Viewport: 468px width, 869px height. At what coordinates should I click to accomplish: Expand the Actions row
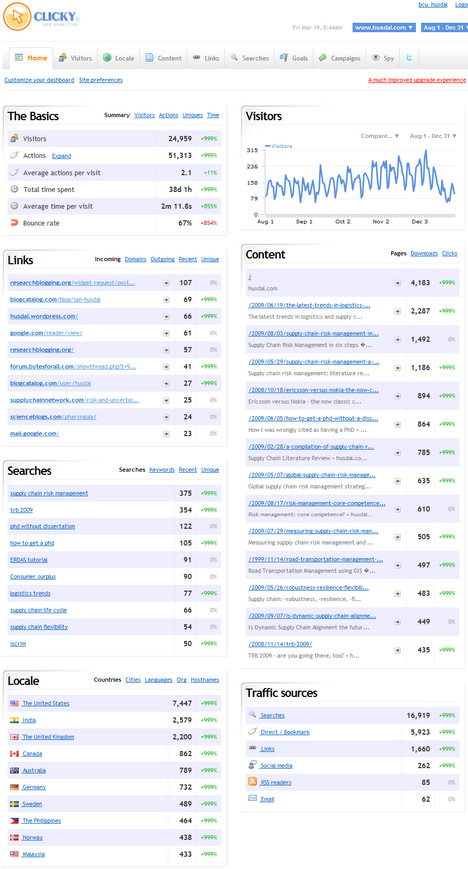(x=62, y=156)
